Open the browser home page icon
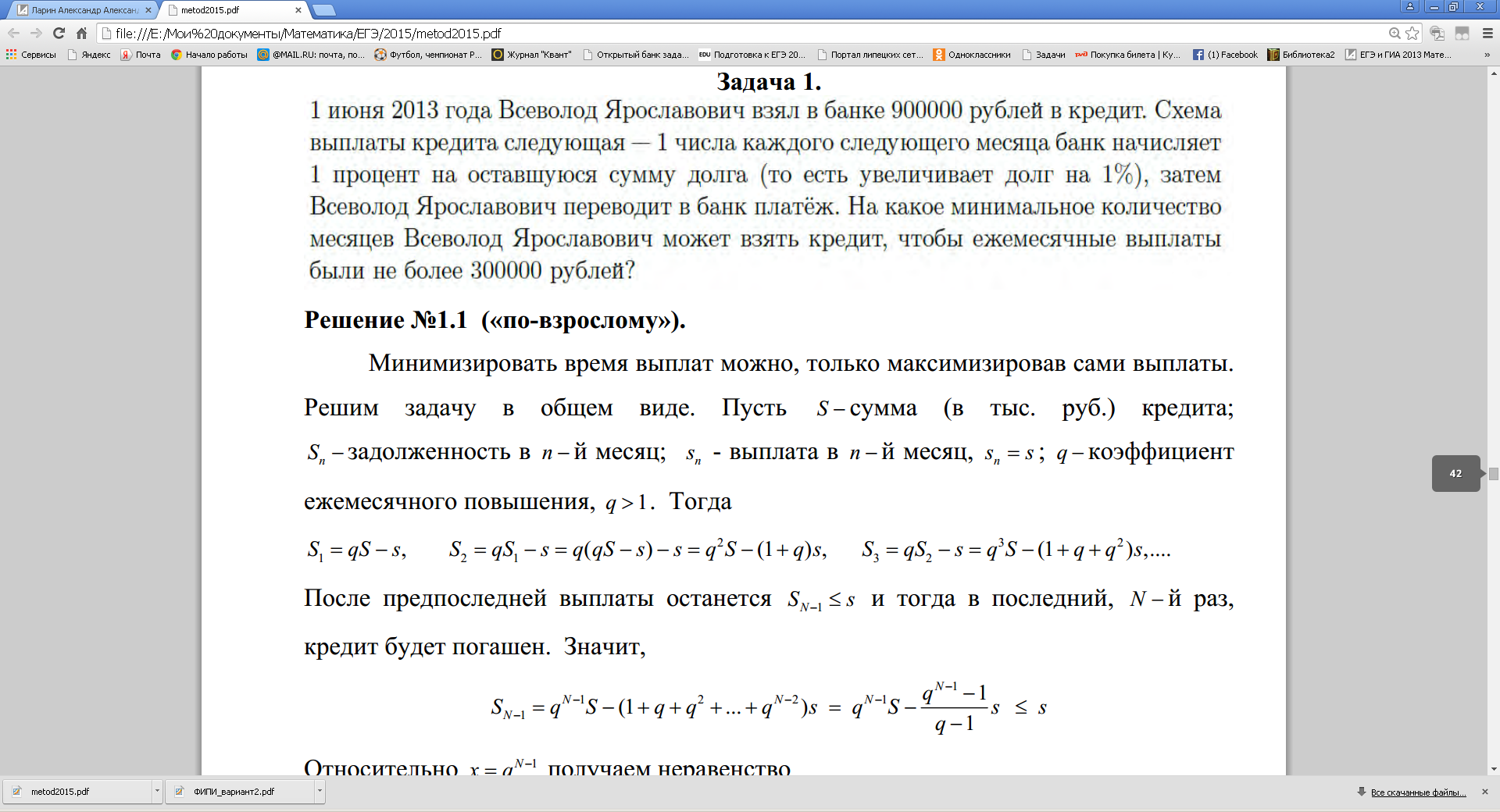Image resolution: width=1500 pixels, height=812 pixels. click(x=81, y=33)
